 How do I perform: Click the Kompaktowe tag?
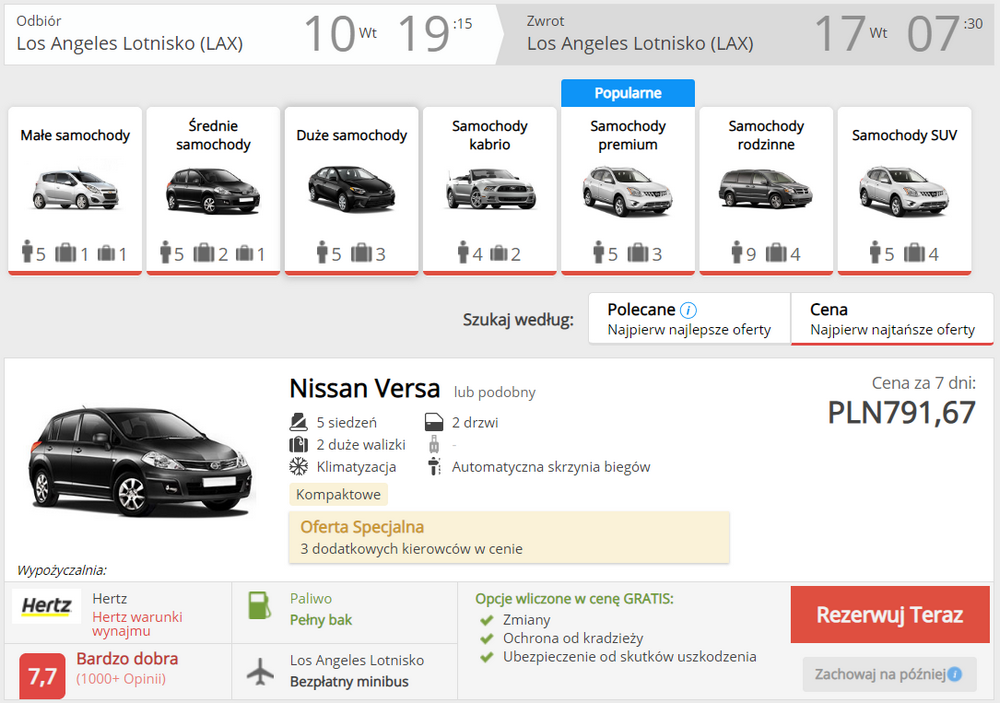pyautogui.click(x=338, y=494)
